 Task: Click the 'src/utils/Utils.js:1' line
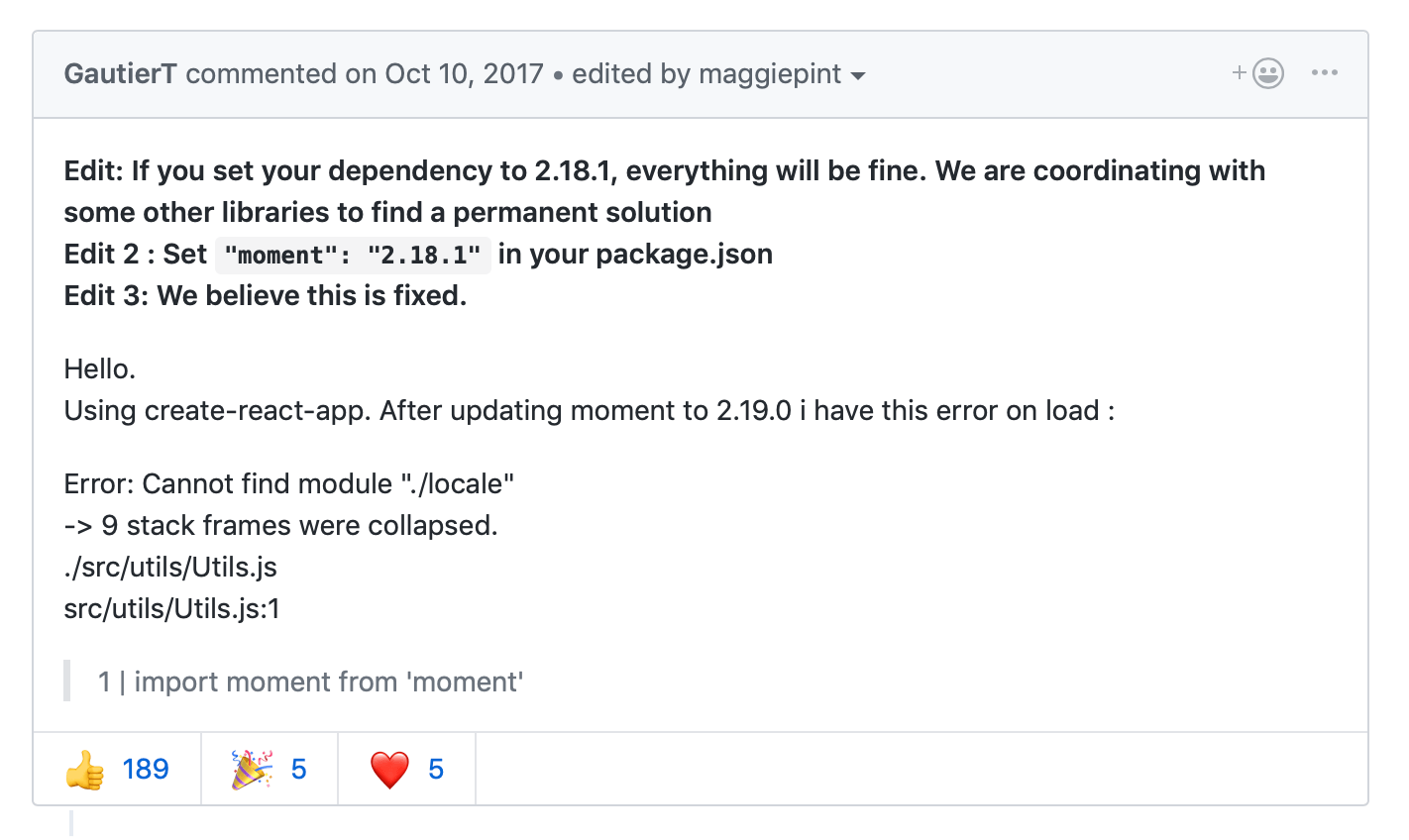pos(171,608)
